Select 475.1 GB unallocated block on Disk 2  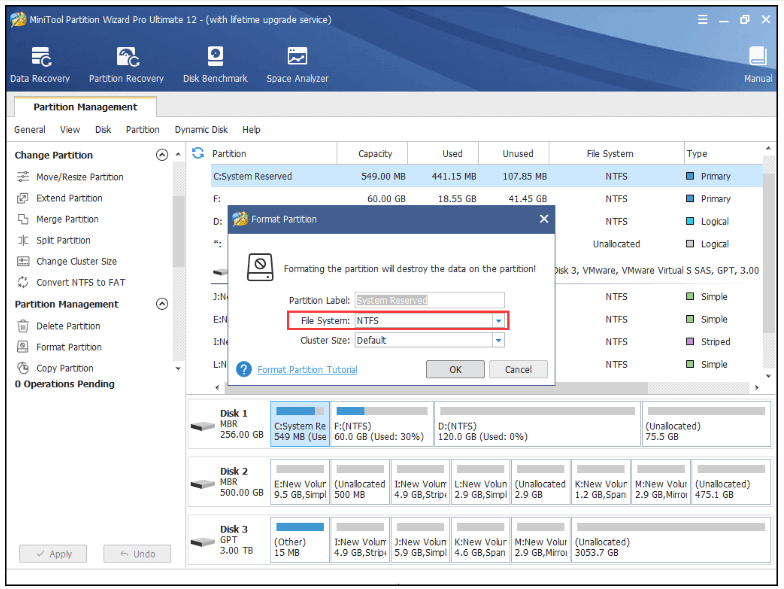[x=730, y=482]
